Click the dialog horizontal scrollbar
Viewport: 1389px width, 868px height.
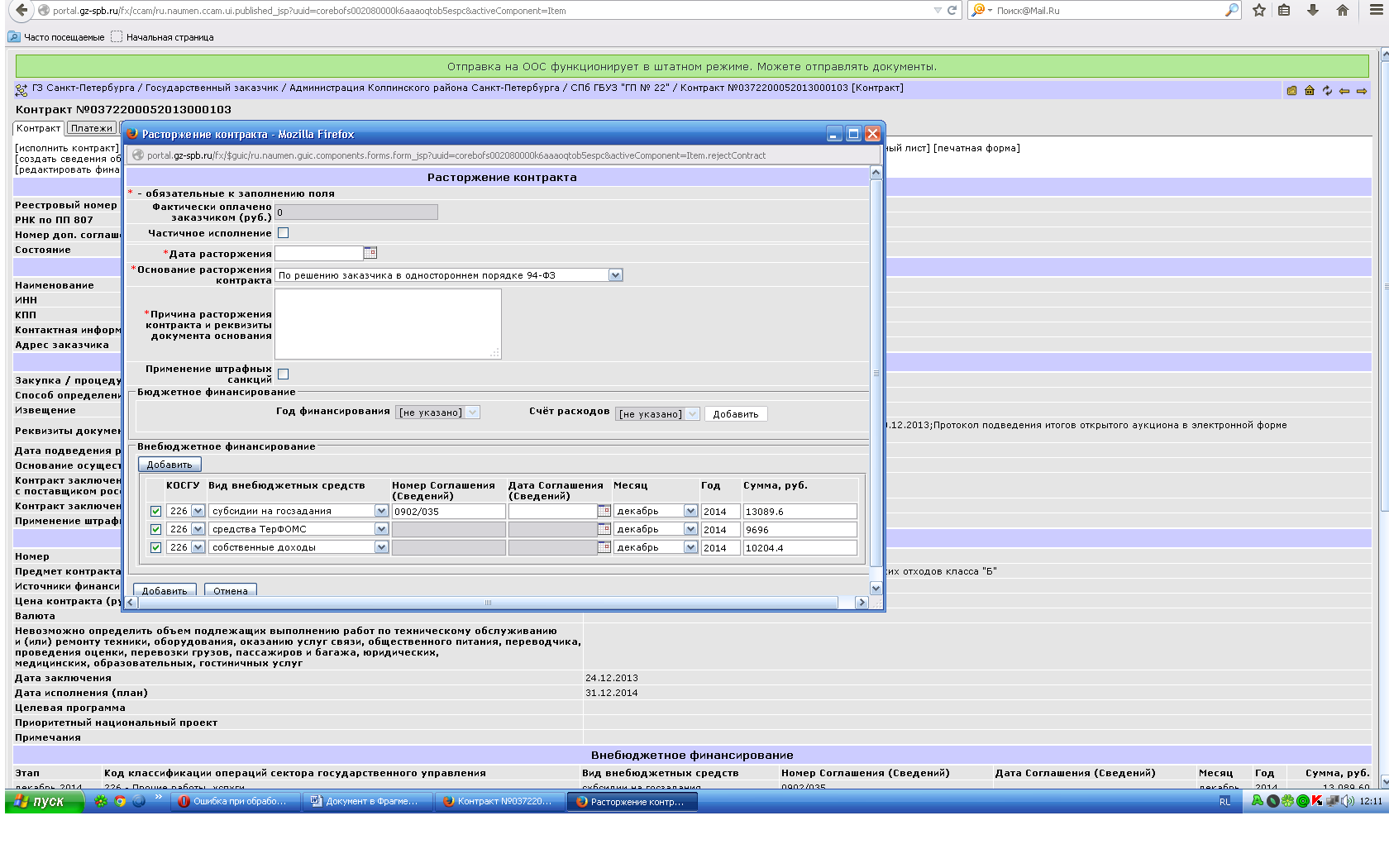pyautogui.click(x=488, y=603)
